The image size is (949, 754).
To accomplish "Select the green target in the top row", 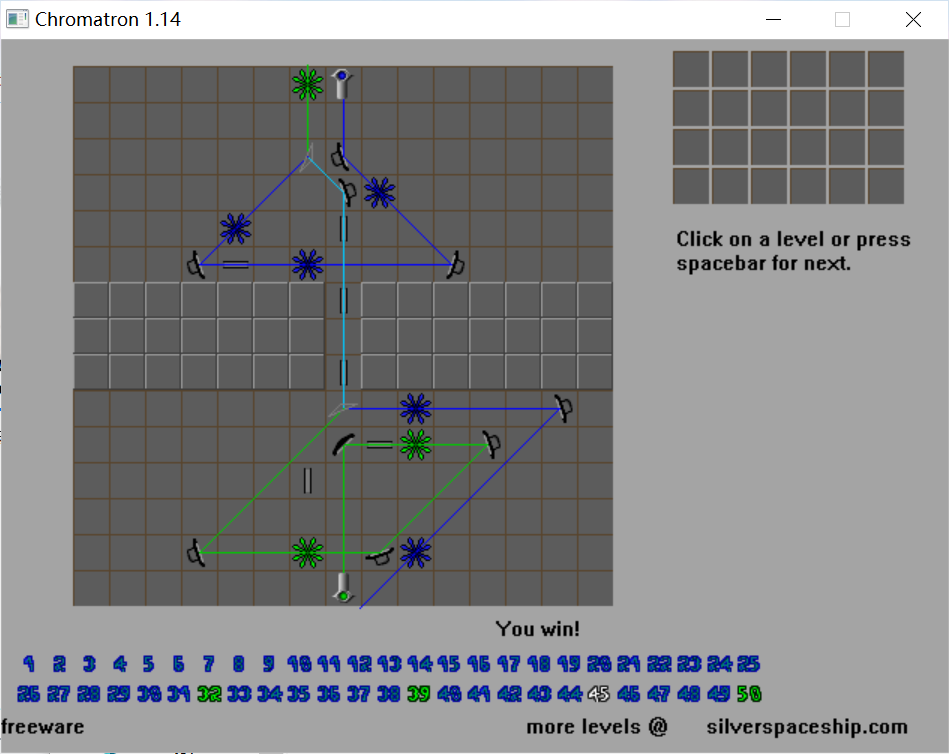I will pos(308,84).
